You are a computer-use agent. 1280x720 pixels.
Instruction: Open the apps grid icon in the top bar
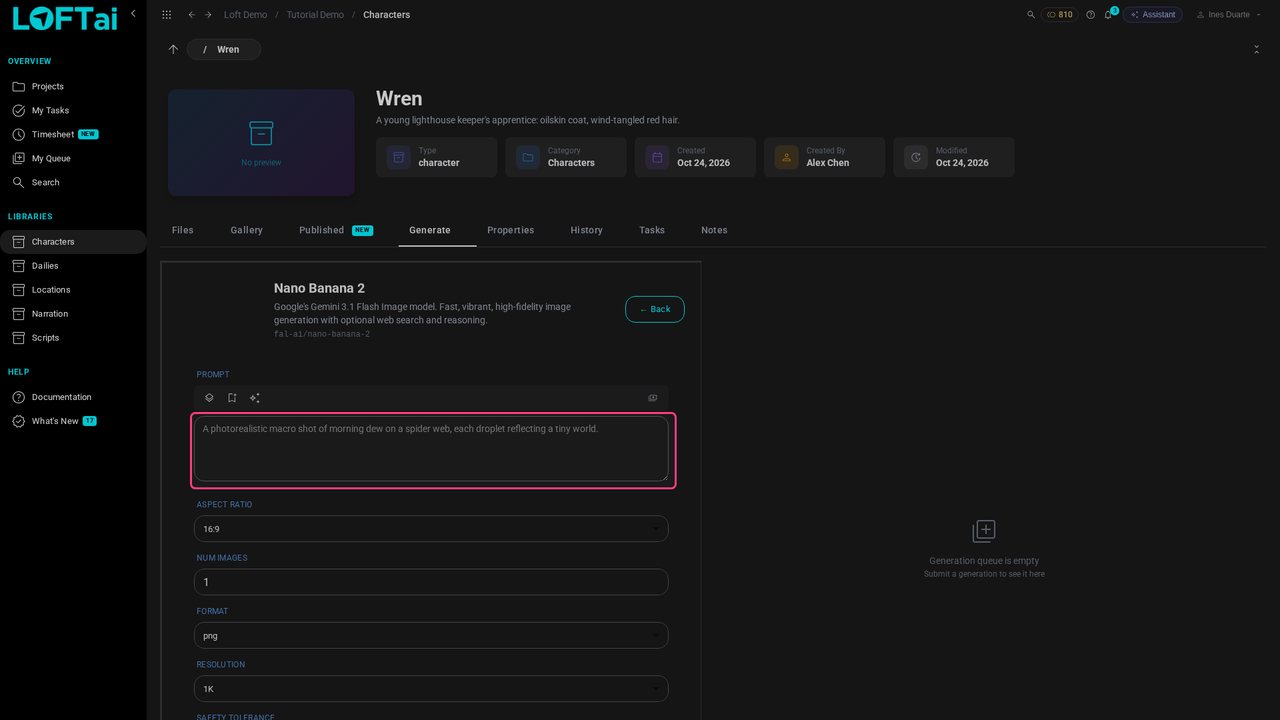tap(166, 15)
